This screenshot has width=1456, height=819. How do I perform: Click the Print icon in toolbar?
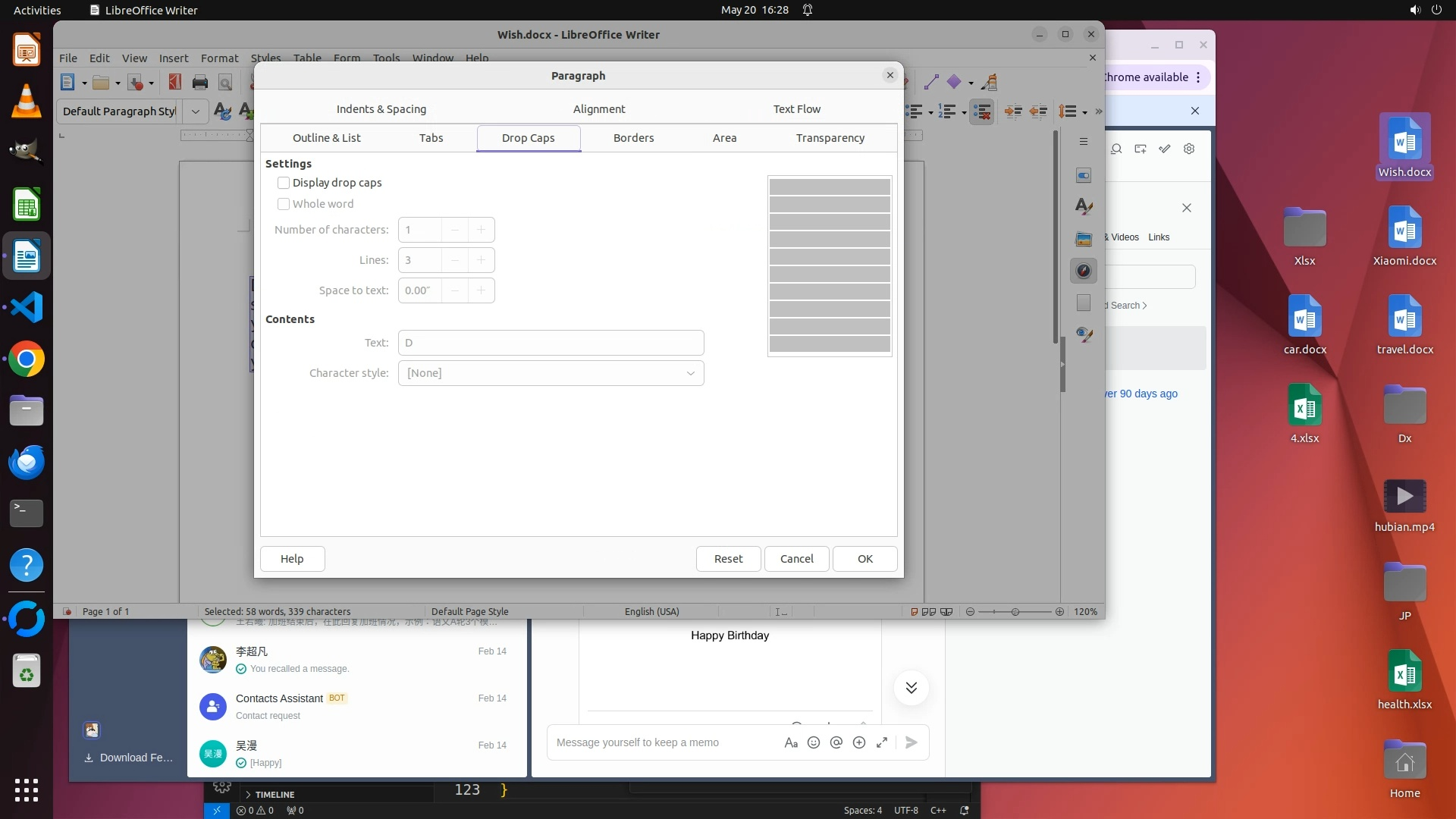[x=200, y=83]
